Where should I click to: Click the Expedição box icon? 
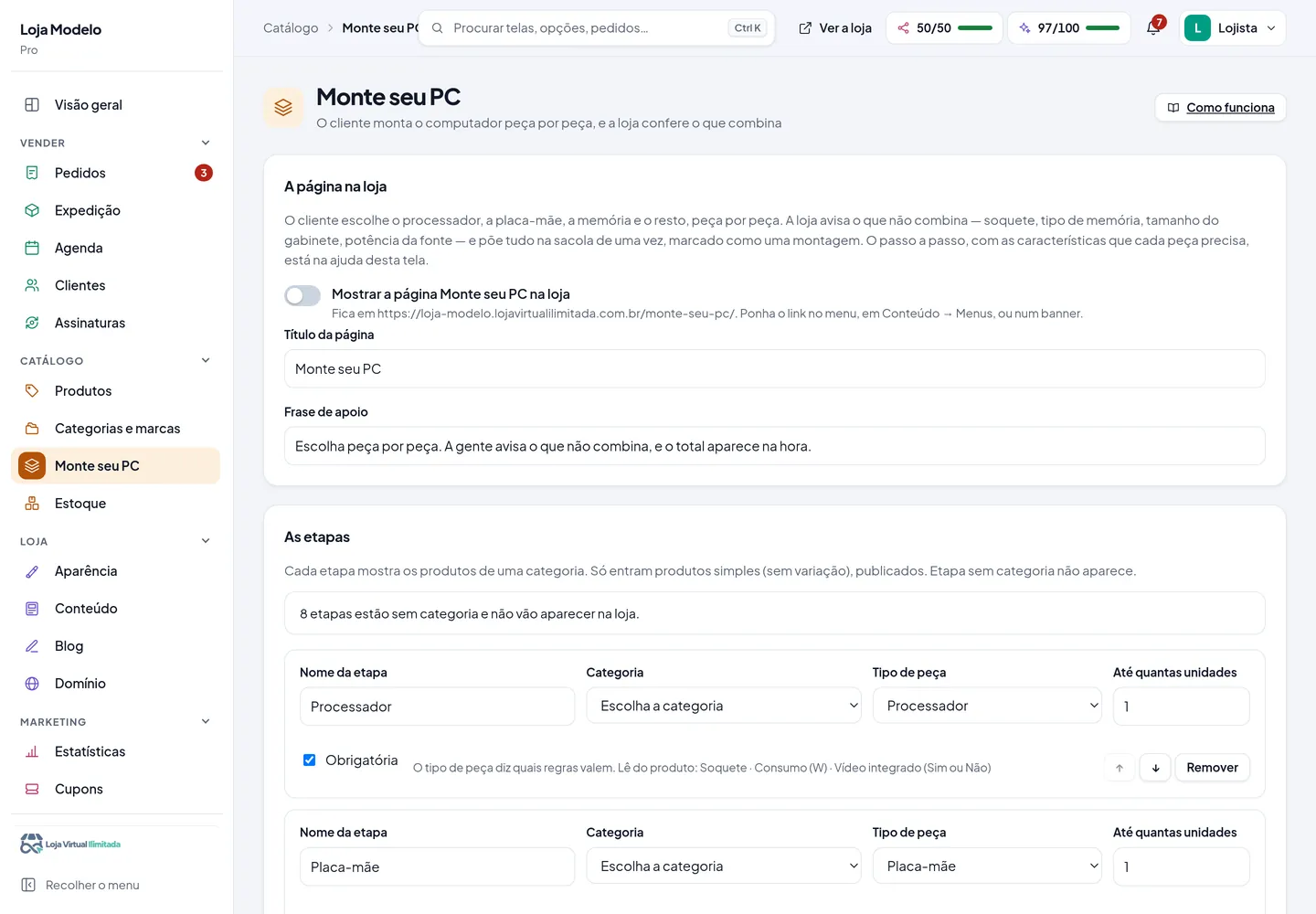(32, 210)
